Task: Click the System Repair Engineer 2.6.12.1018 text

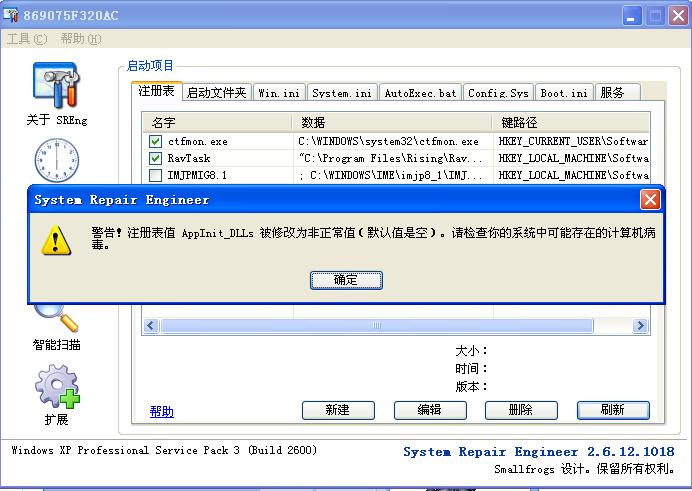Action: [x=539, y=452]
